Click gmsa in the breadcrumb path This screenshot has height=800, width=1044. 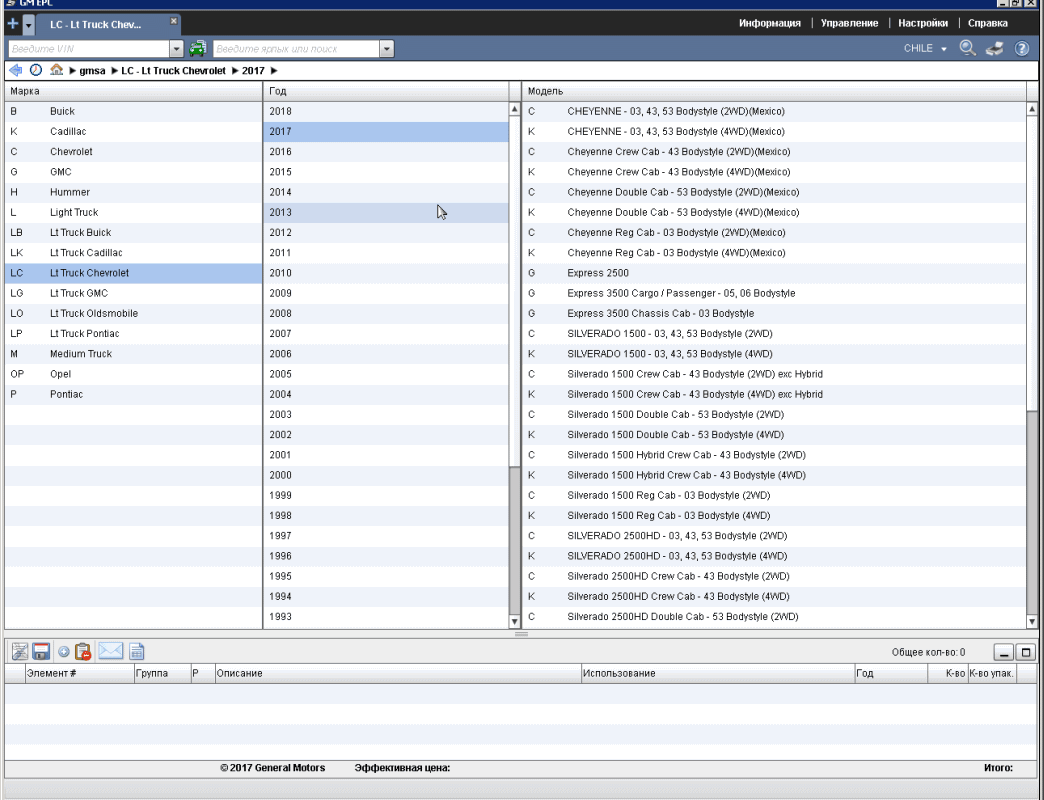coord(93,71)
